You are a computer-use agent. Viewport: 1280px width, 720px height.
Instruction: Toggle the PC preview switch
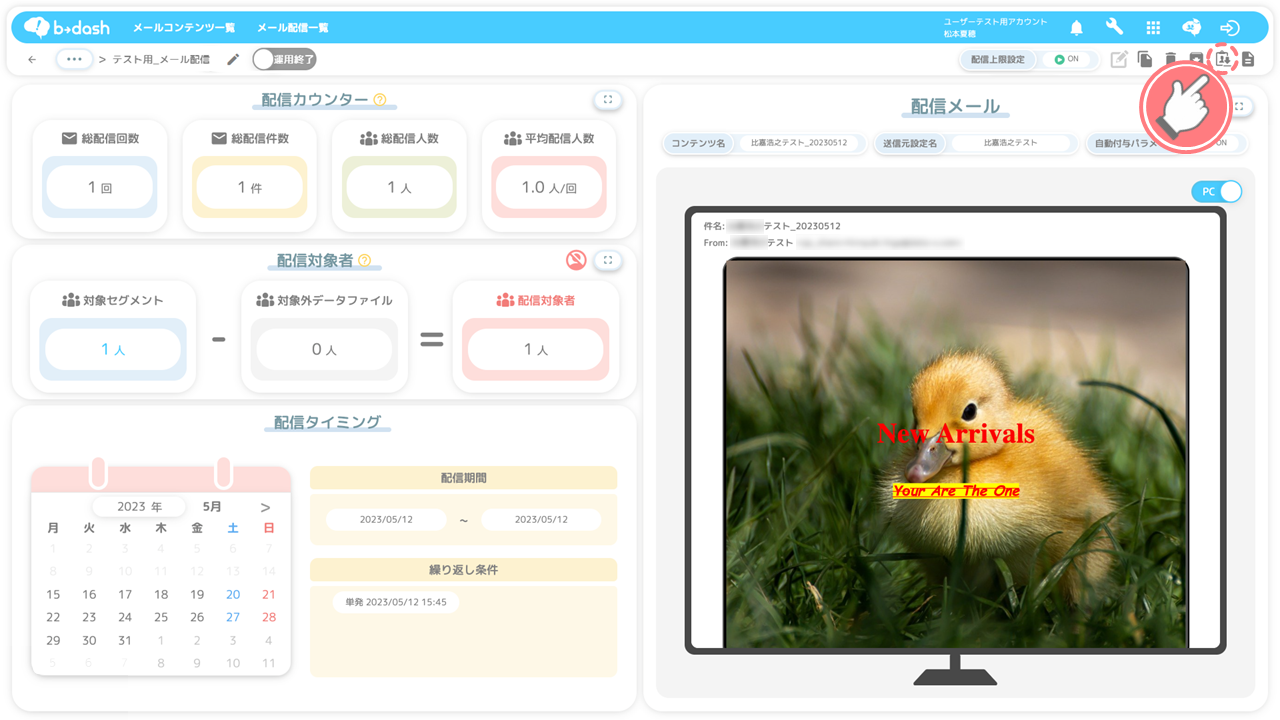(x=1217, y=191)
